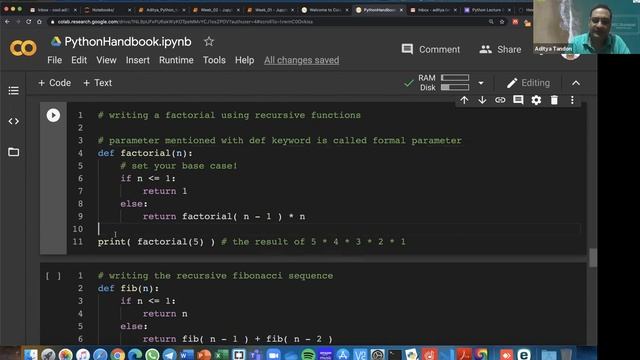Viewport: 640px width, 360px height.
Task: Go back in the browser
Action: click(x=7, y=22)
